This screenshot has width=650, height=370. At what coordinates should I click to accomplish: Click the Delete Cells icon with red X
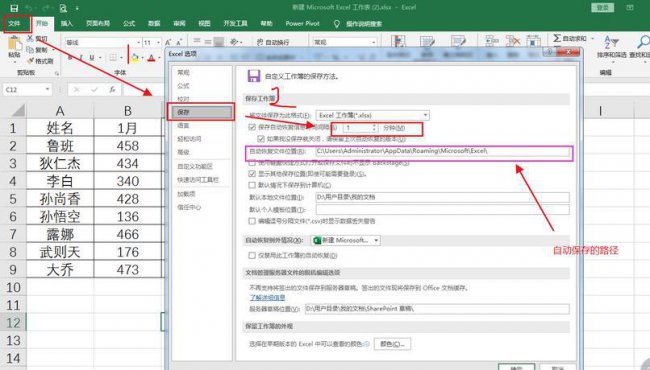513,41
